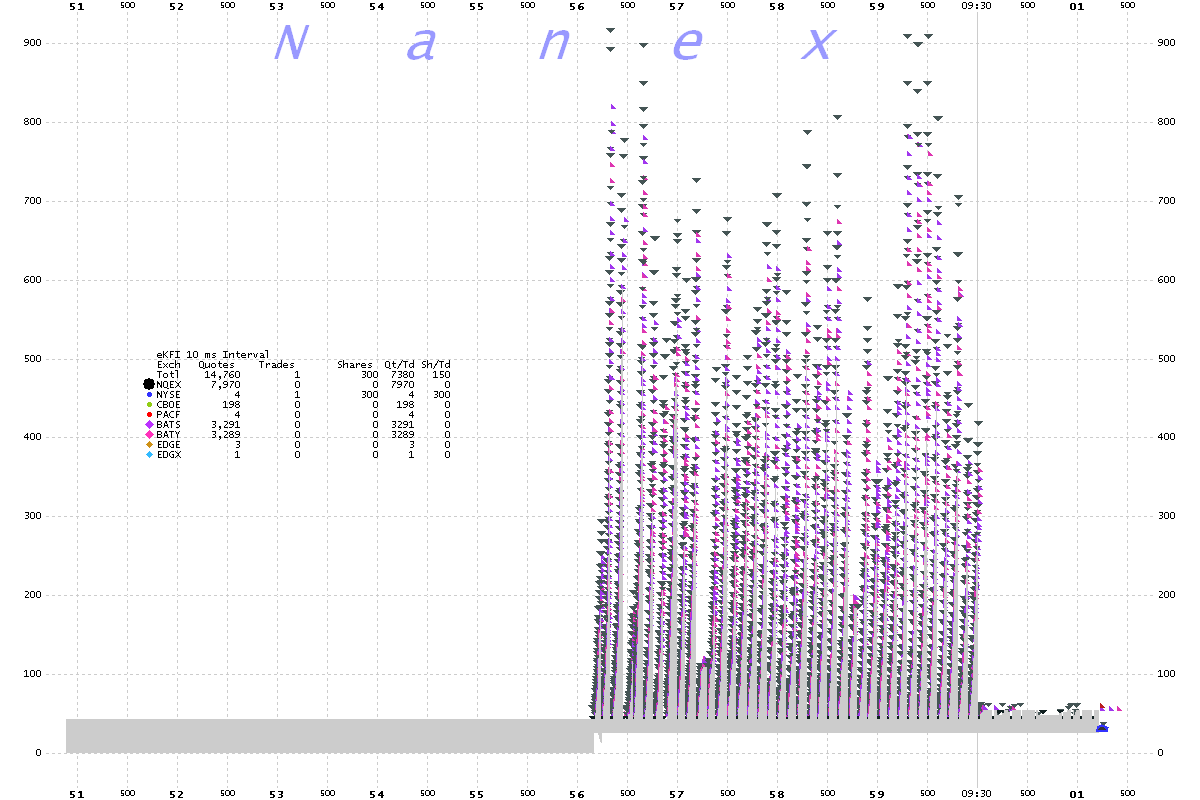Select the 'PACF' exchange label
1200x800 pixels.
168,414
